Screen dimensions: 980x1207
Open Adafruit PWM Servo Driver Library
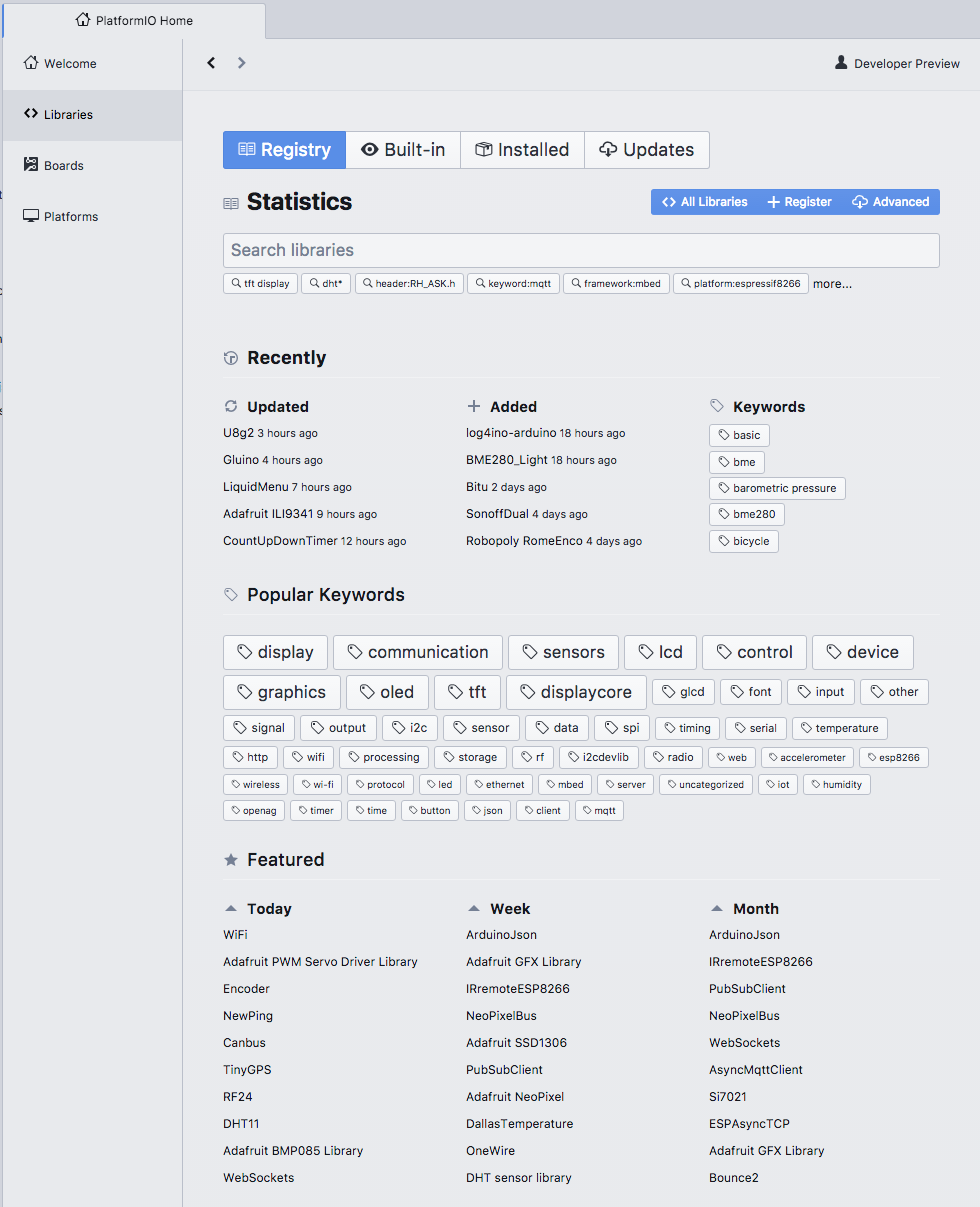[x=320, y=962]
